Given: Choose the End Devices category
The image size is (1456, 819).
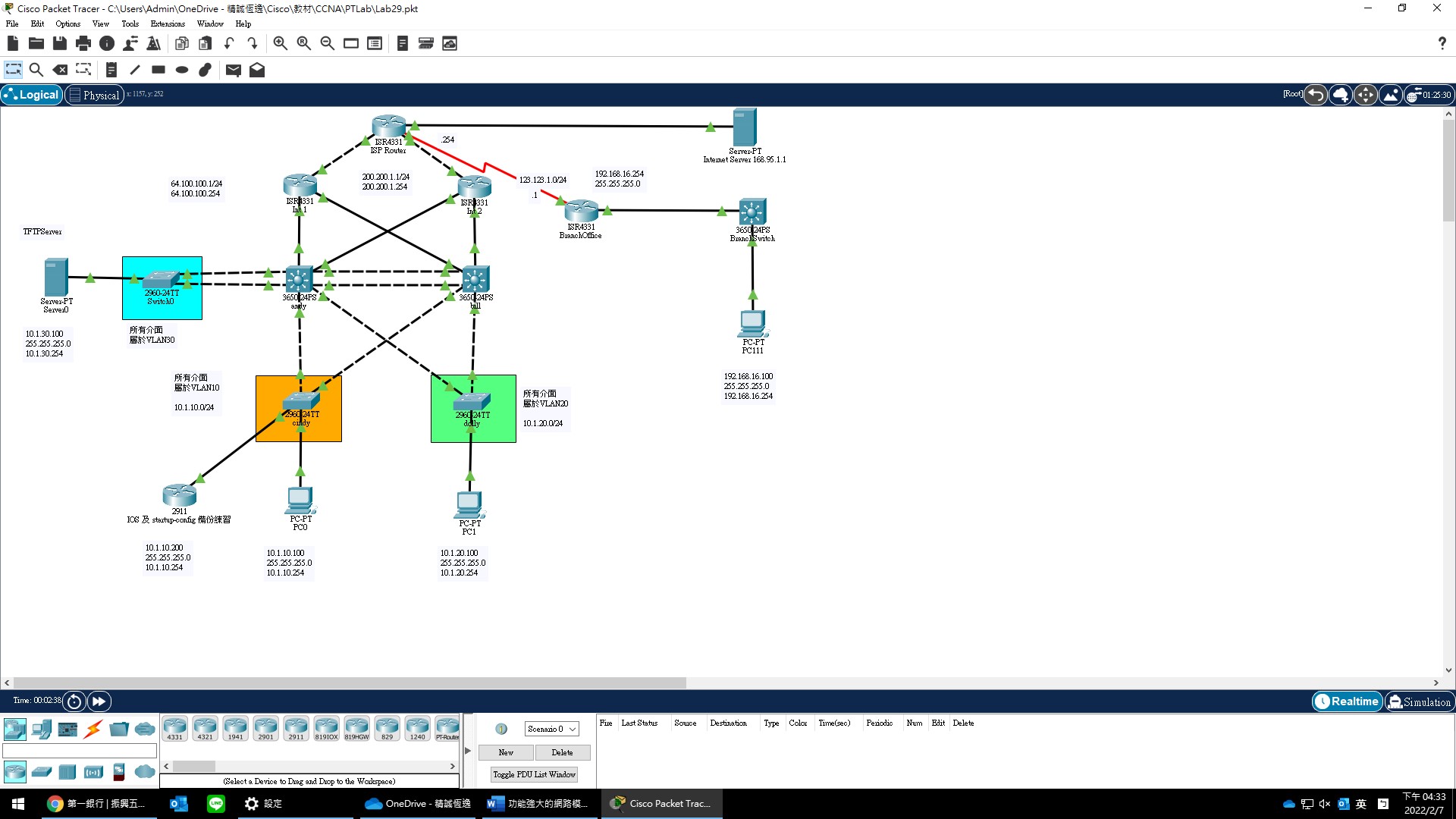Looking at the screenshot, I should pyautogui.click(x=42, y=730).
